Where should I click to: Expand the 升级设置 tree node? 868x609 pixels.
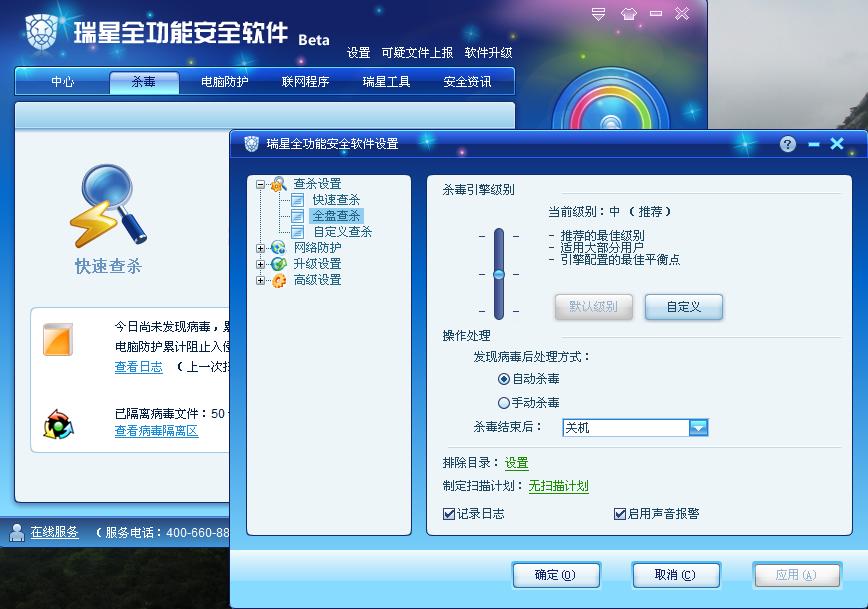point(260,265)
